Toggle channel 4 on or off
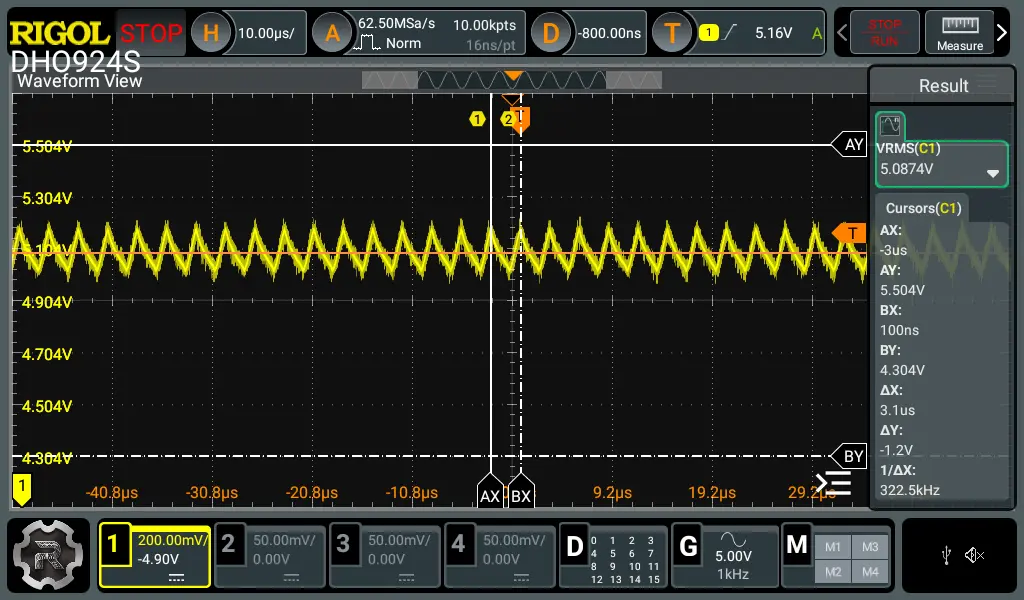The image size is (1024, 600). point(458,544)
